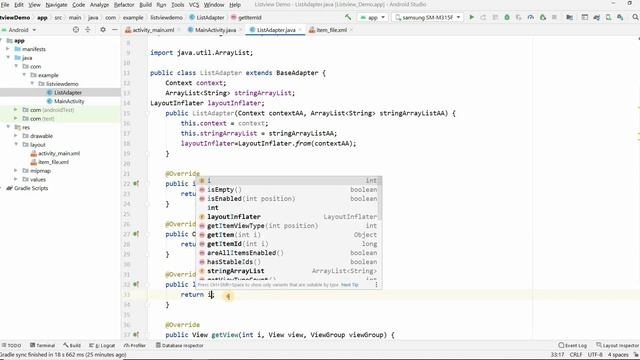This screenshot has height=360, width=640.
Task: Click the override gutter icon on line 32
Action: (136, 284)
